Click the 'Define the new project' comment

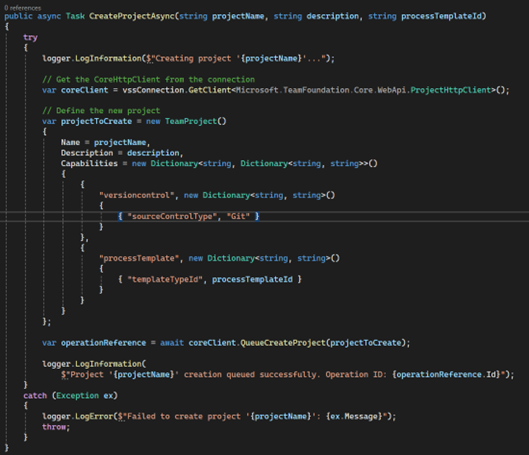point(101,111)
